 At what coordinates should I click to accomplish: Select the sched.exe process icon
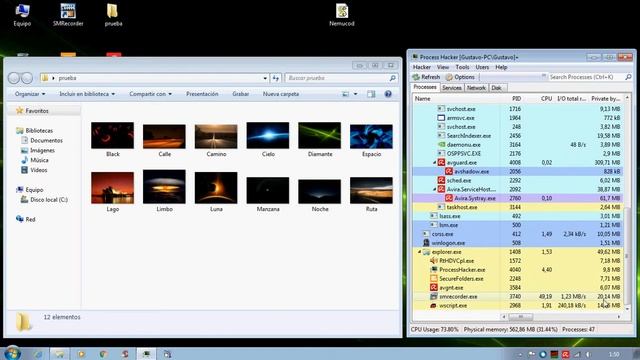click(441, 180)
